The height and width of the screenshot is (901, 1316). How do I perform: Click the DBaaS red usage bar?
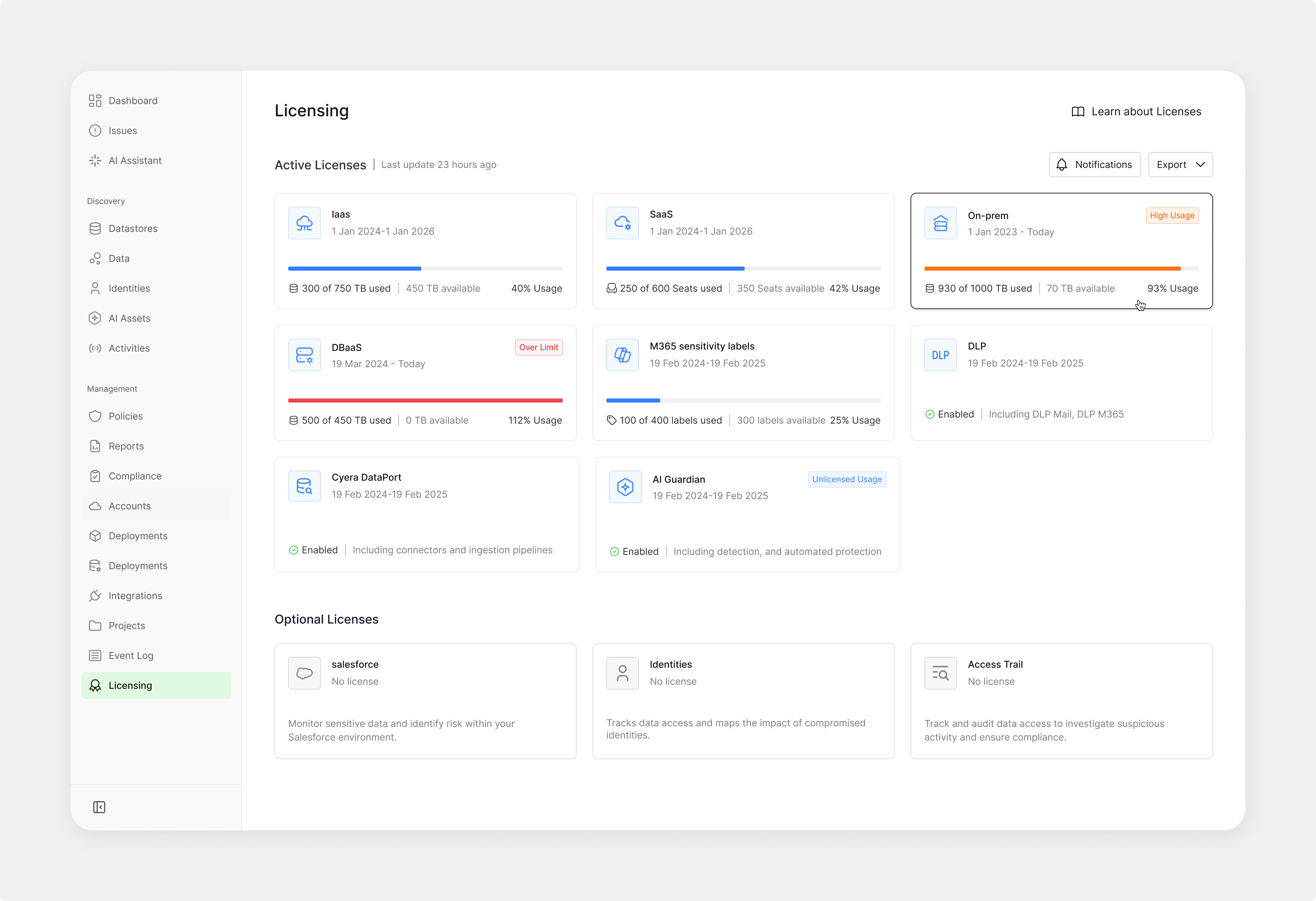[x=425, y=401]
